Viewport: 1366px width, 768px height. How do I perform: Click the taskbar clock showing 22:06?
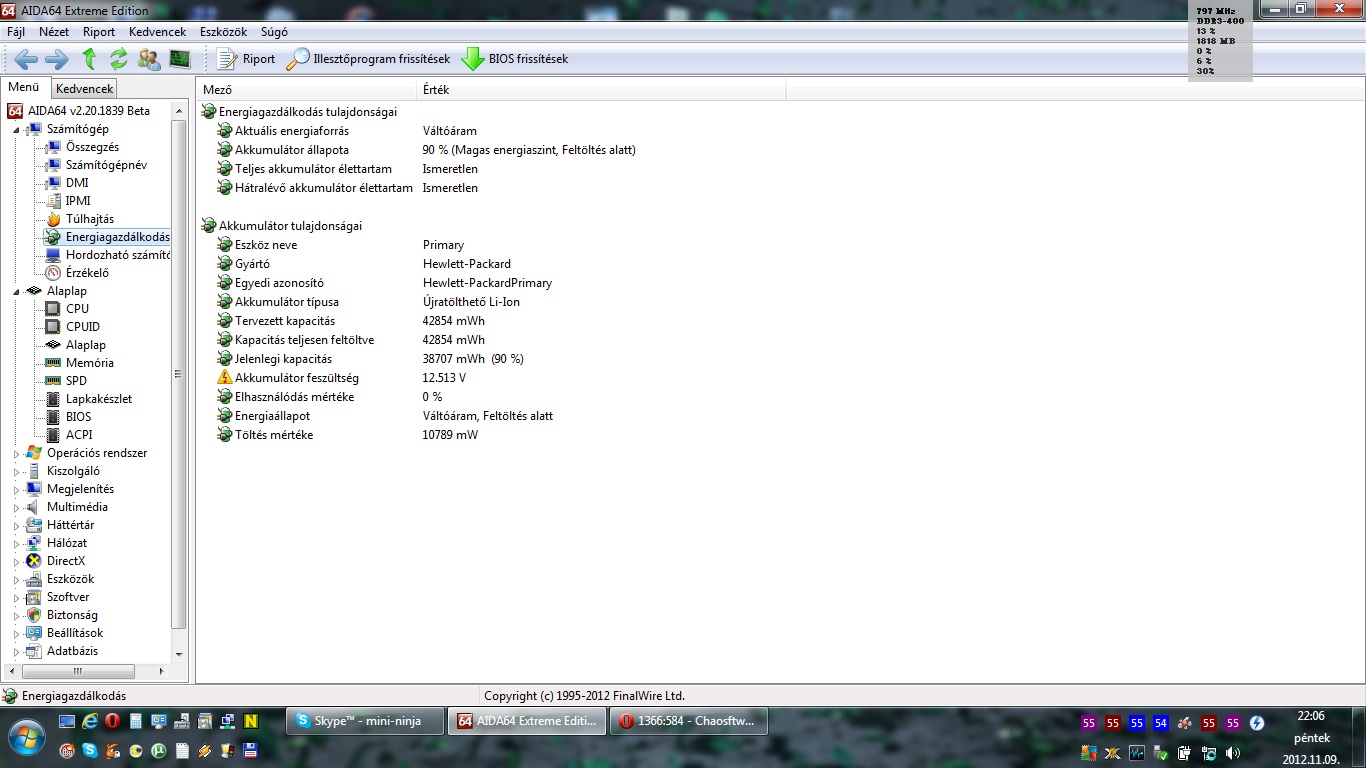tap(1311, 716)
